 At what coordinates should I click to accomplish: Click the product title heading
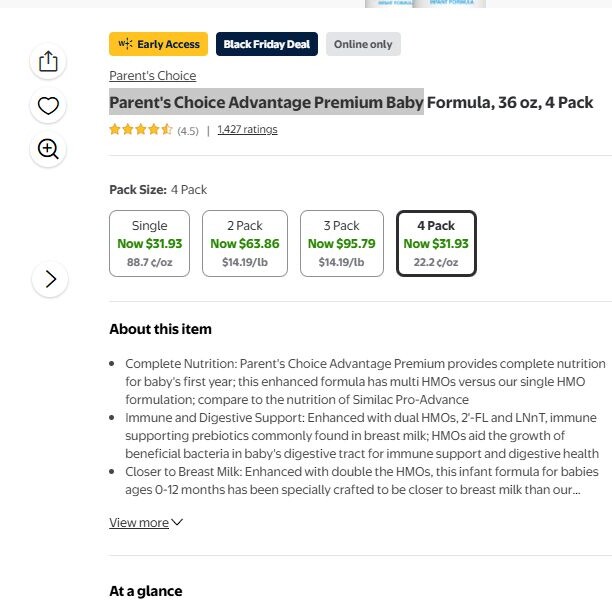pyautogui.click(x=350, y=102)
